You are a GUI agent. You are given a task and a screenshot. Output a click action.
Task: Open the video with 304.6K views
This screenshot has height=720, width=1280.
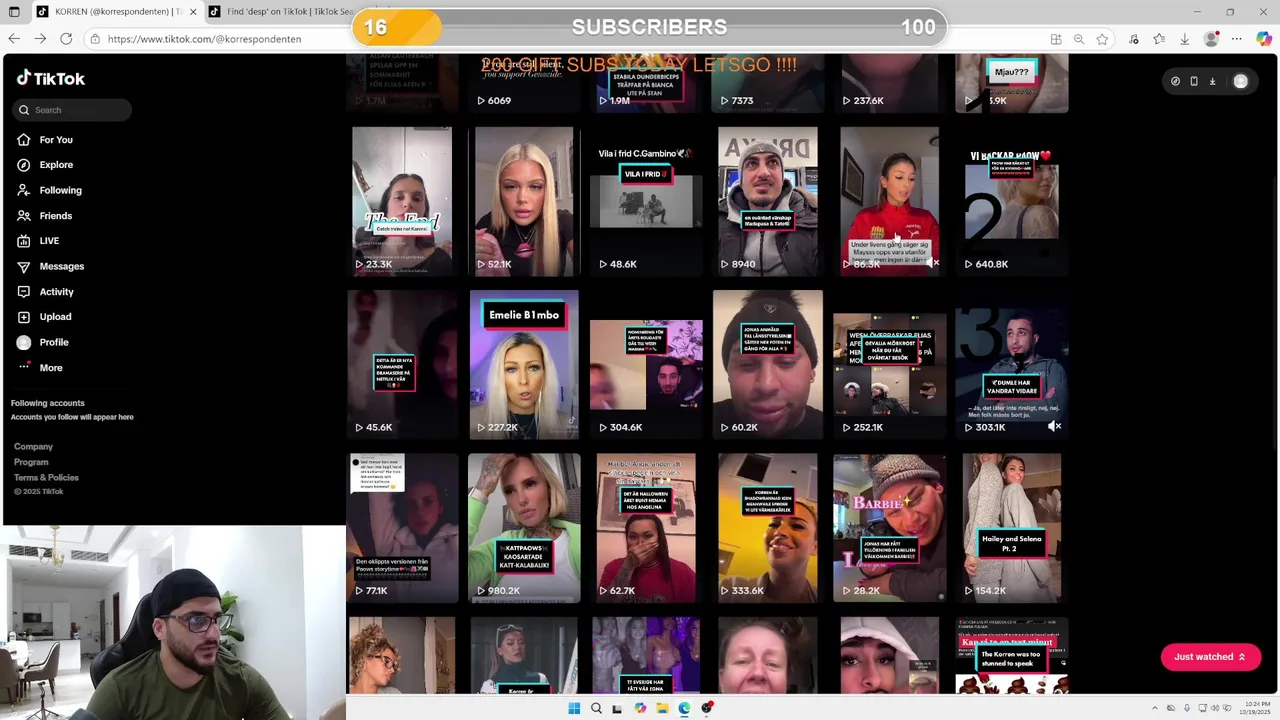pos(646,365)
